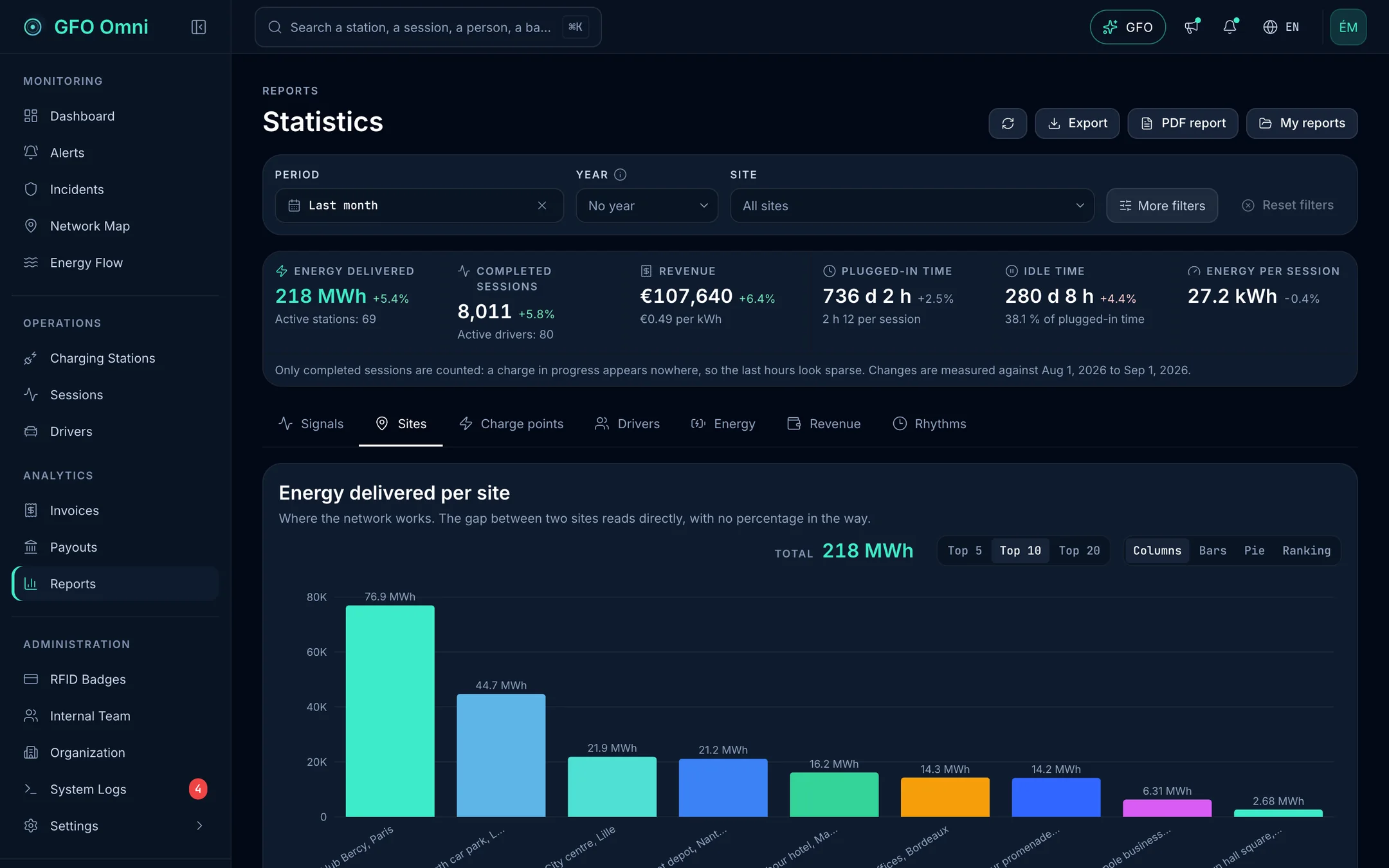The image size is (1389, 868).
Task: Open the Payouts page
Action: [115, 547]
